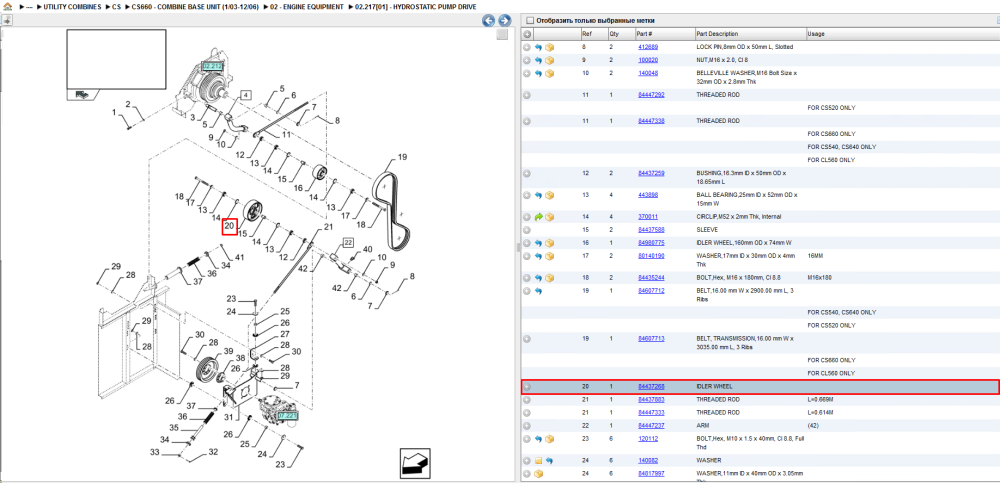The image size is (1000, 483).
Task: Select callout 19 belt on diagram
Action: tap(402, 157)
